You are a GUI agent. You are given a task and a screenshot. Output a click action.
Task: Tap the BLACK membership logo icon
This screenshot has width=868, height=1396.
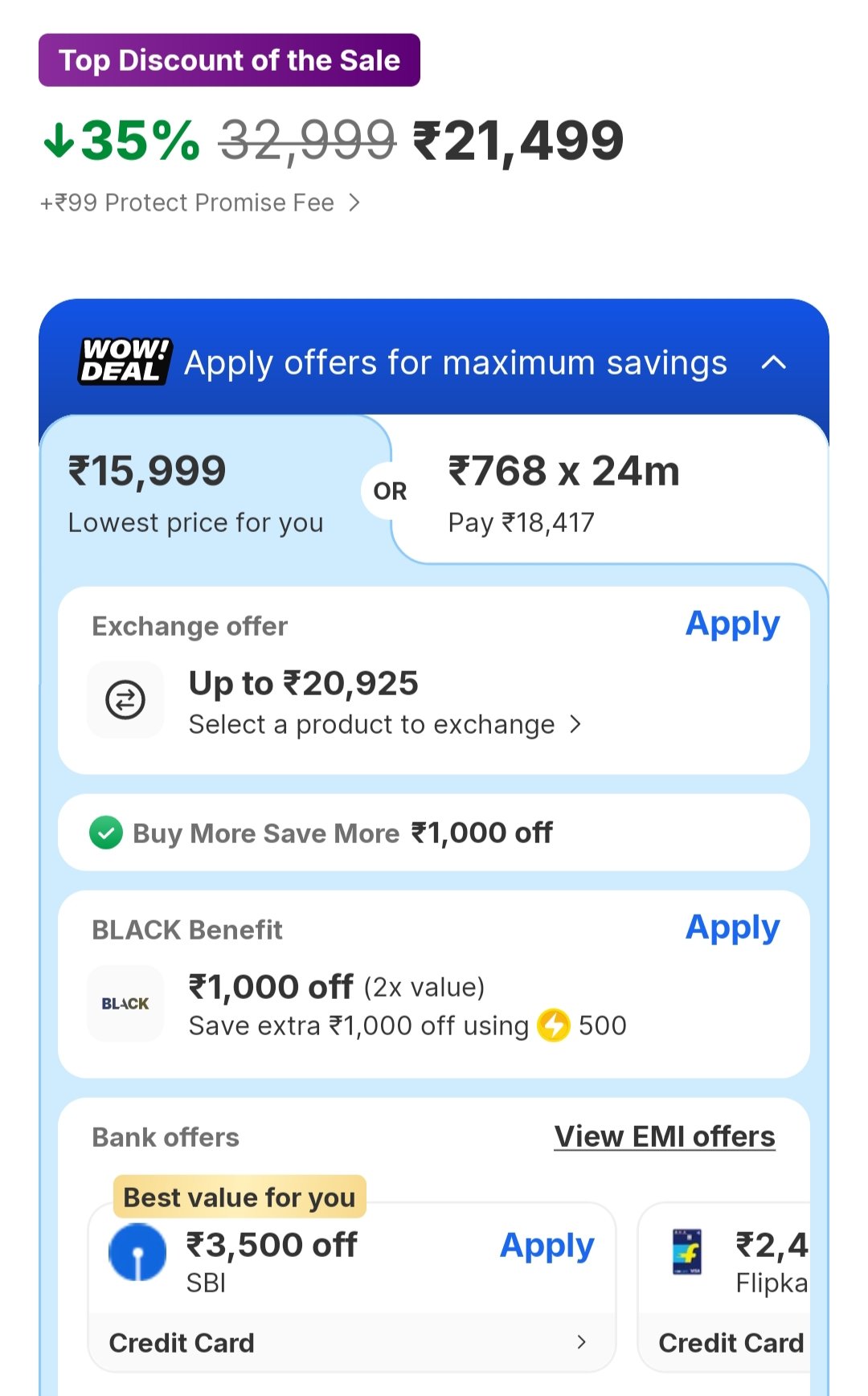pos(125,1003)
